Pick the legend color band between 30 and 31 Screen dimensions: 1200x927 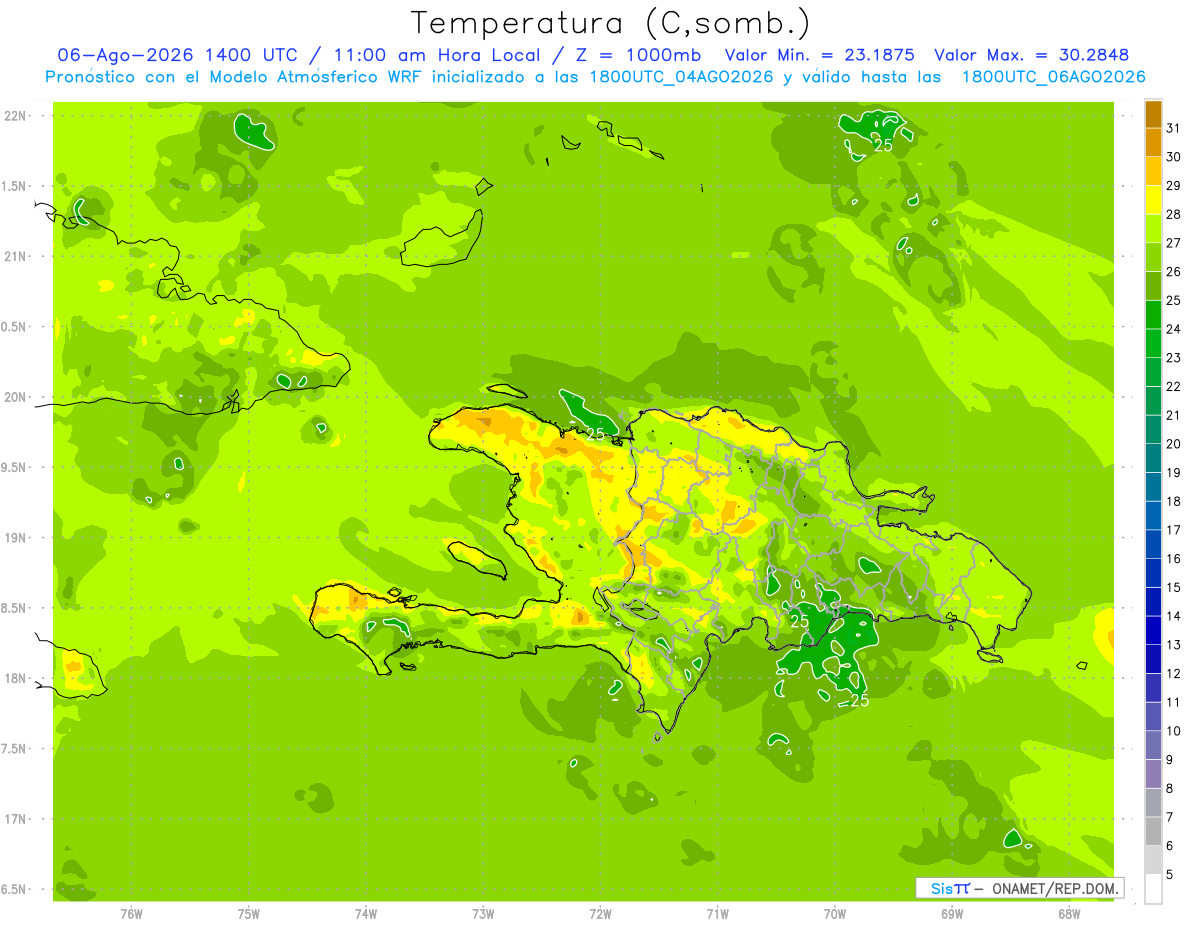1153,143
